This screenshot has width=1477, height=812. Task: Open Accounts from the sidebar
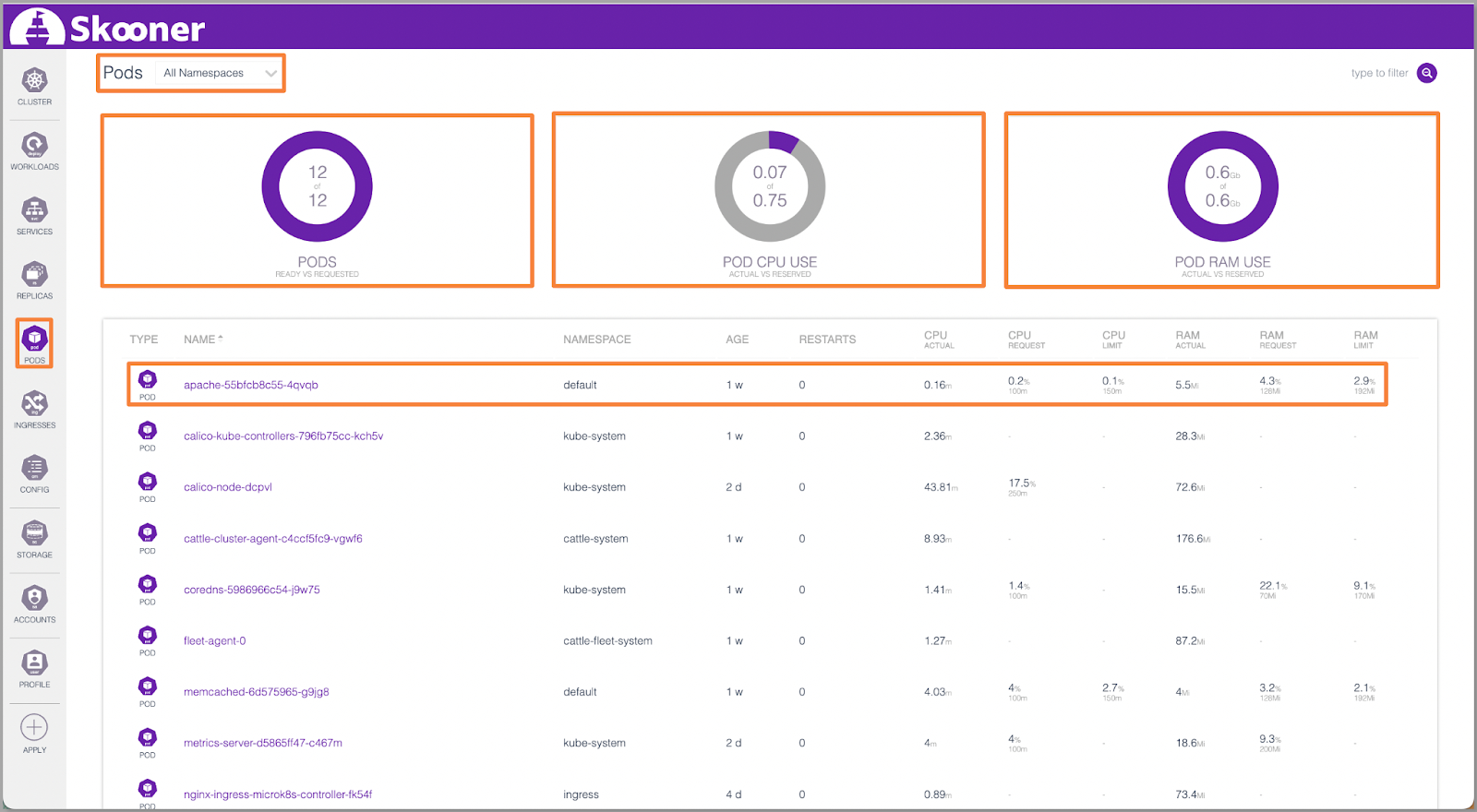[x=34, y=604]
